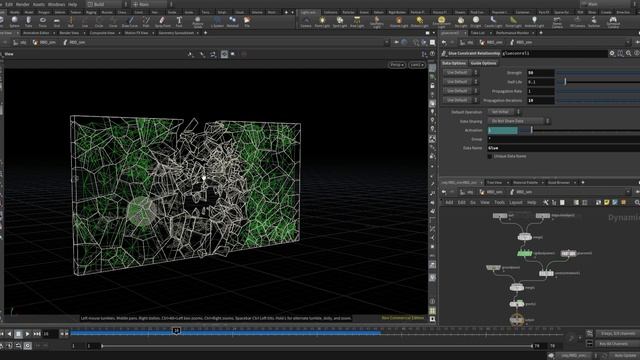Switch to the Composite View tab
The width and height of the screenshot is (640, 360).
pos(102,33)
